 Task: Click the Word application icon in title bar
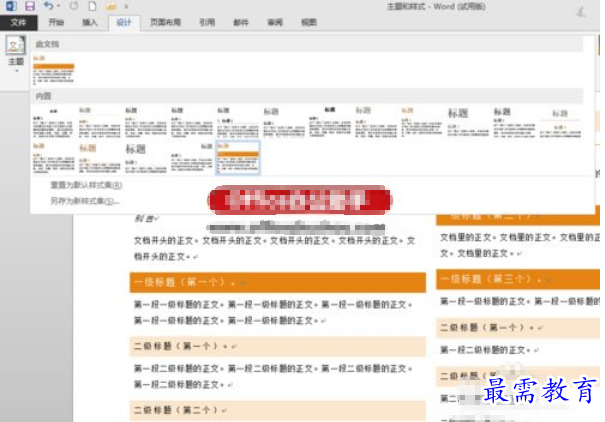coord(11,6)
